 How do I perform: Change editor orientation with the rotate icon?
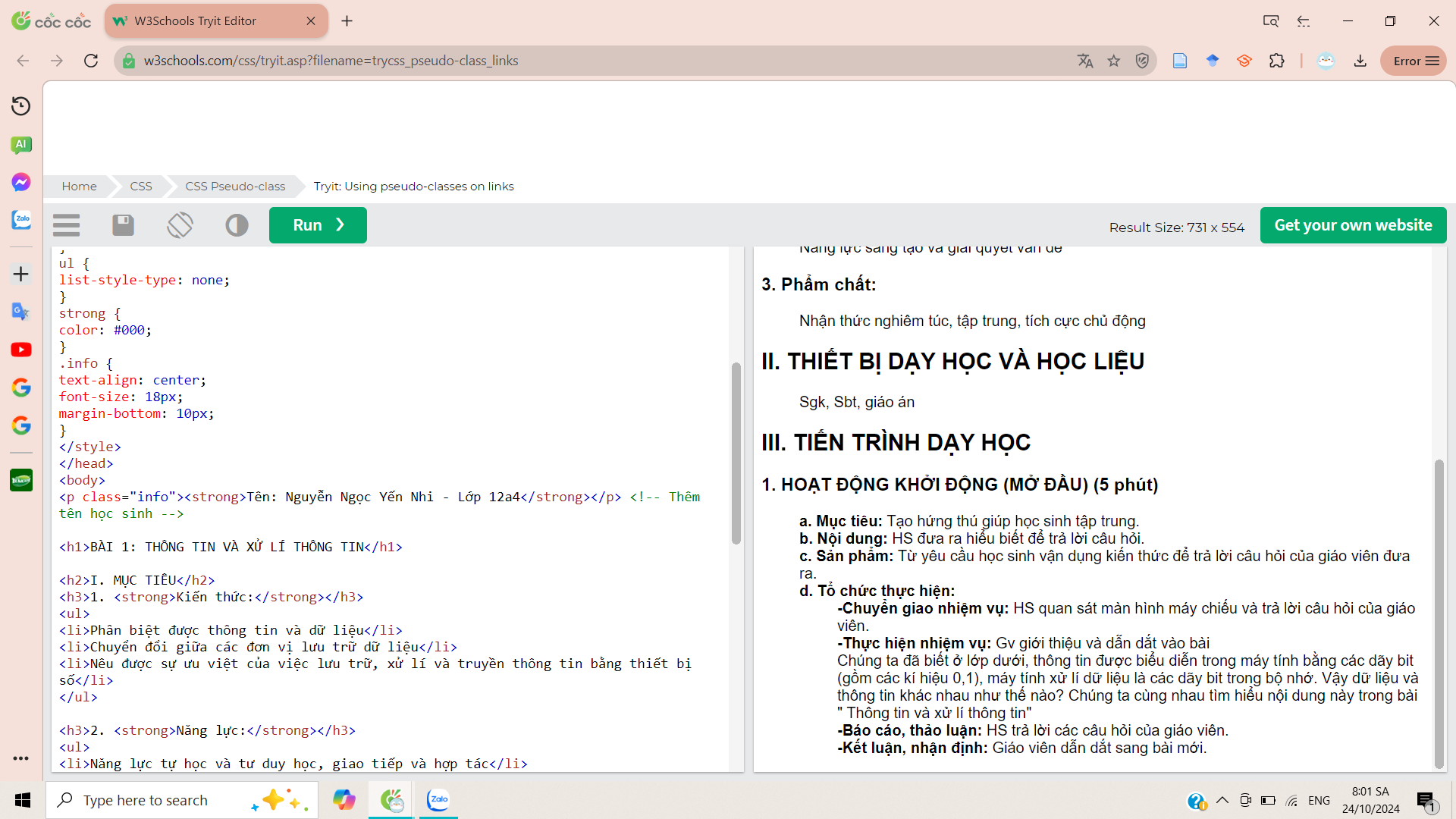(x=180, y=225)
